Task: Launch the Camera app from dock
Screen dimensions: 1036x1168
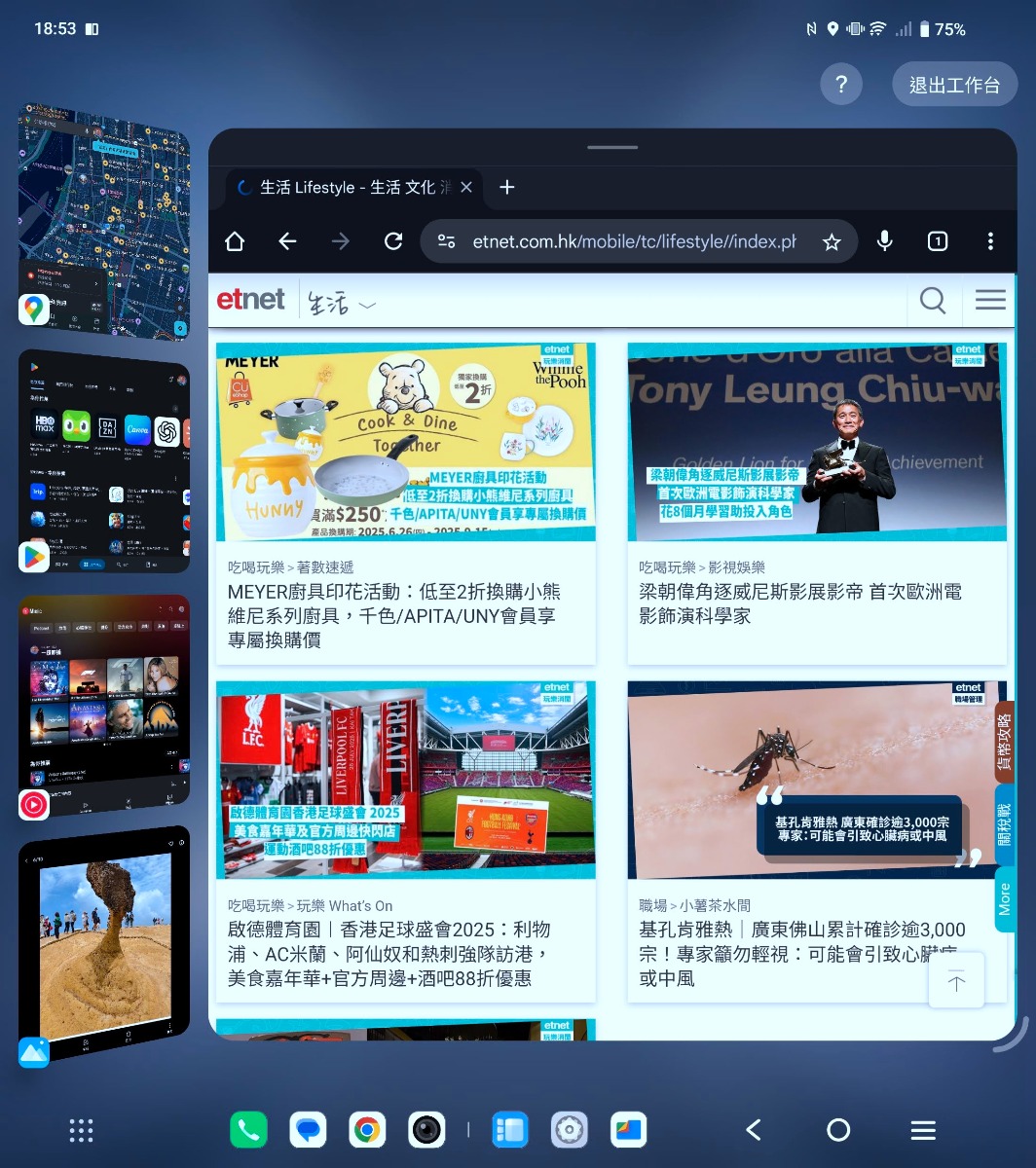Action: 426,1130
